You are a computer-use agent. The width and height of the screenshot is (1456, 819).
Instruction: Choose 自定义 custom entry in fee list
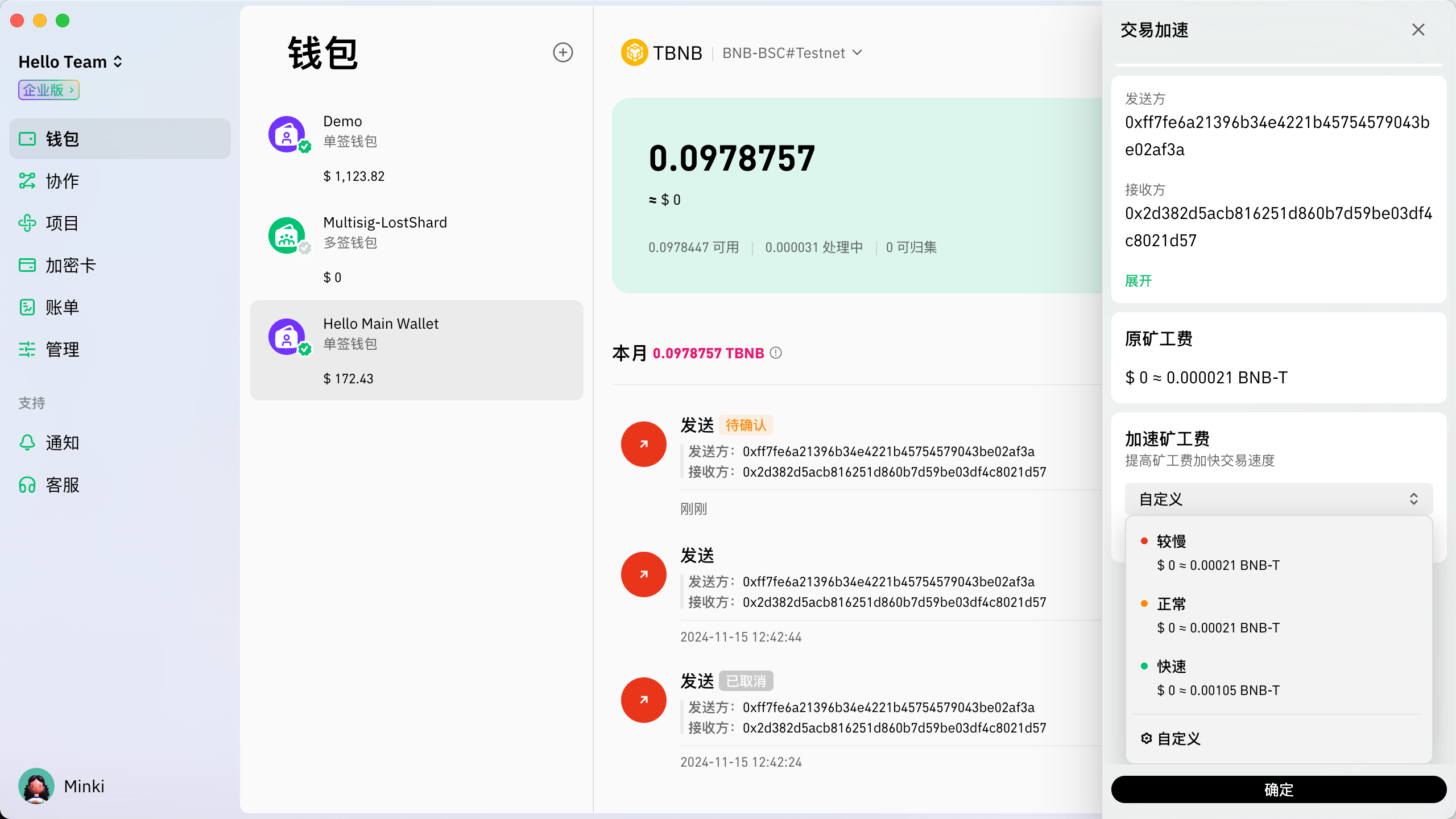pos(1178,738)
